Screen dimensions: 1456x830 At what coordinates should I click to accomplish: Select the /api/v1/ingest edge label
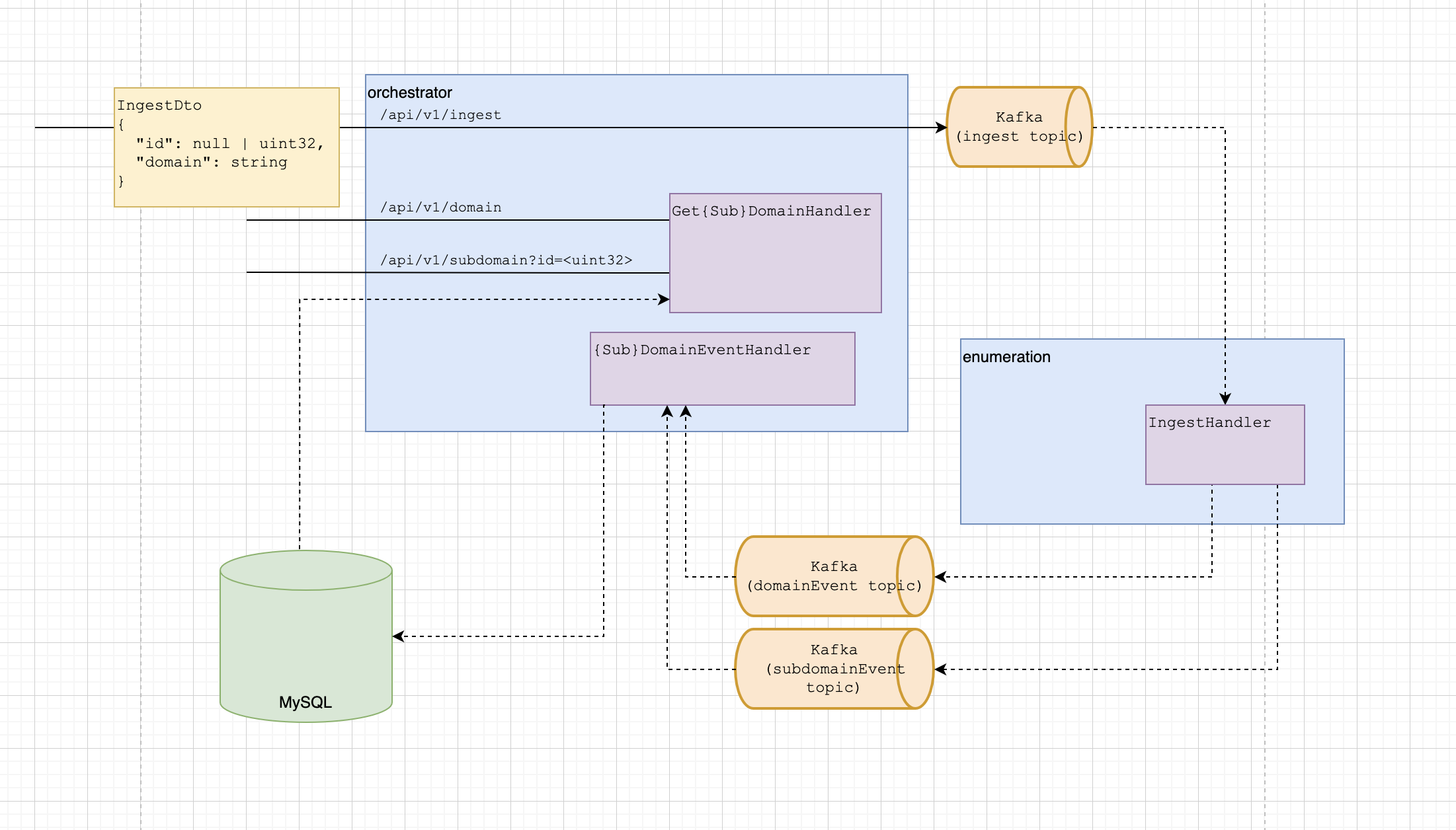(x=440, y=115)
